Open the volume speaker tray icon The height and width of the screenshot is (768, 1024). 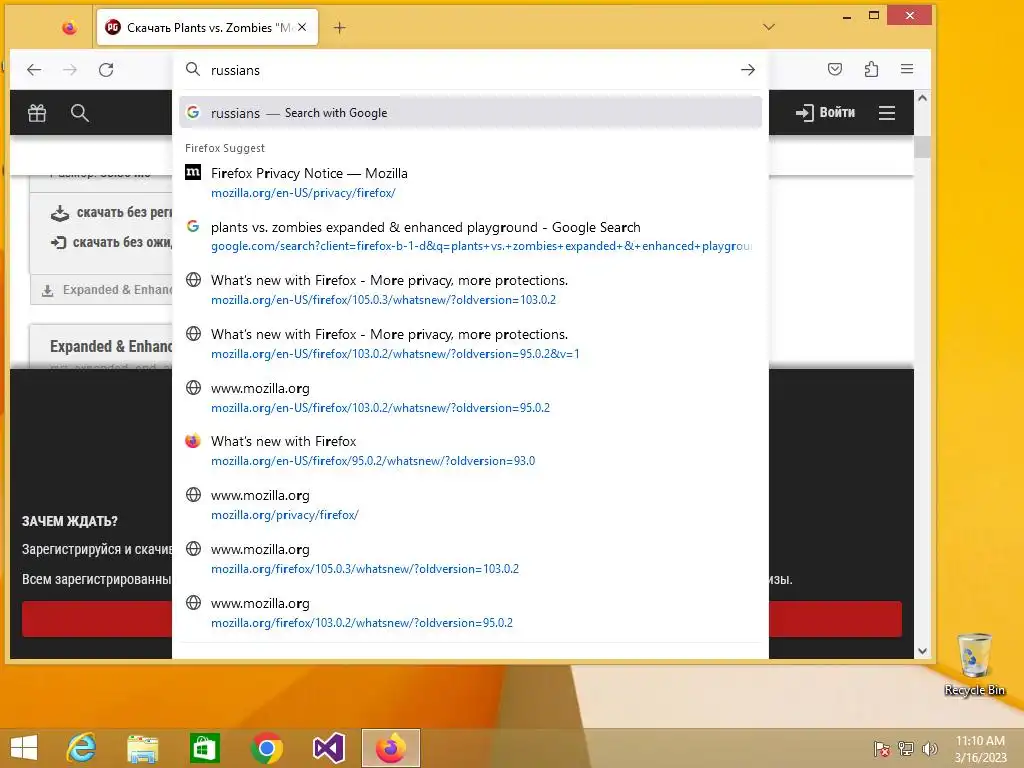929,749
